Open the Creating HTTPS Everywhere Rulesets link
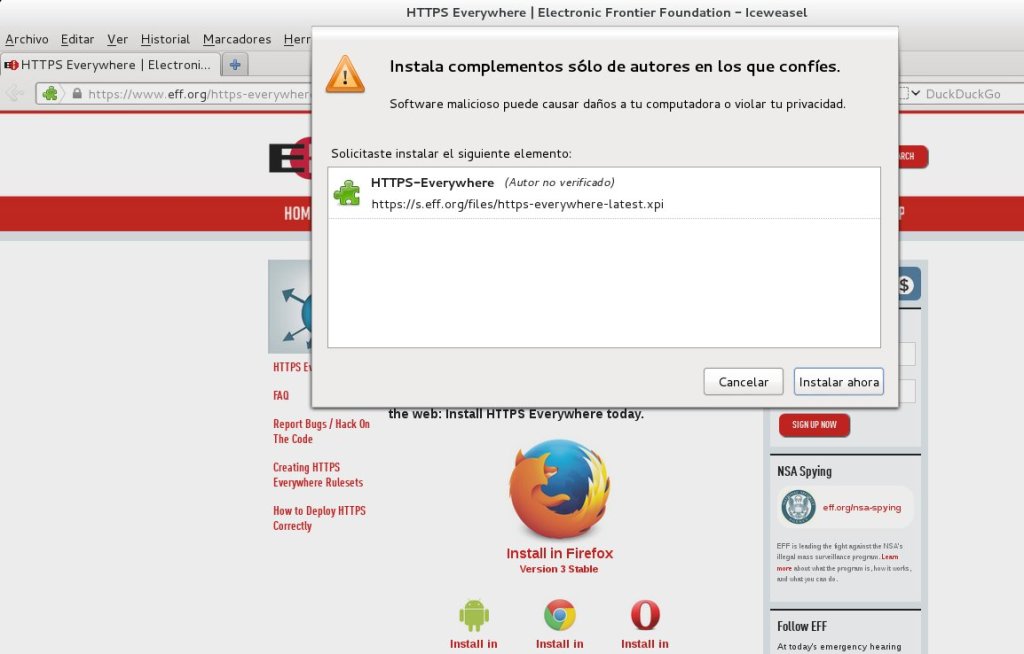 click(x=318, y=475)
